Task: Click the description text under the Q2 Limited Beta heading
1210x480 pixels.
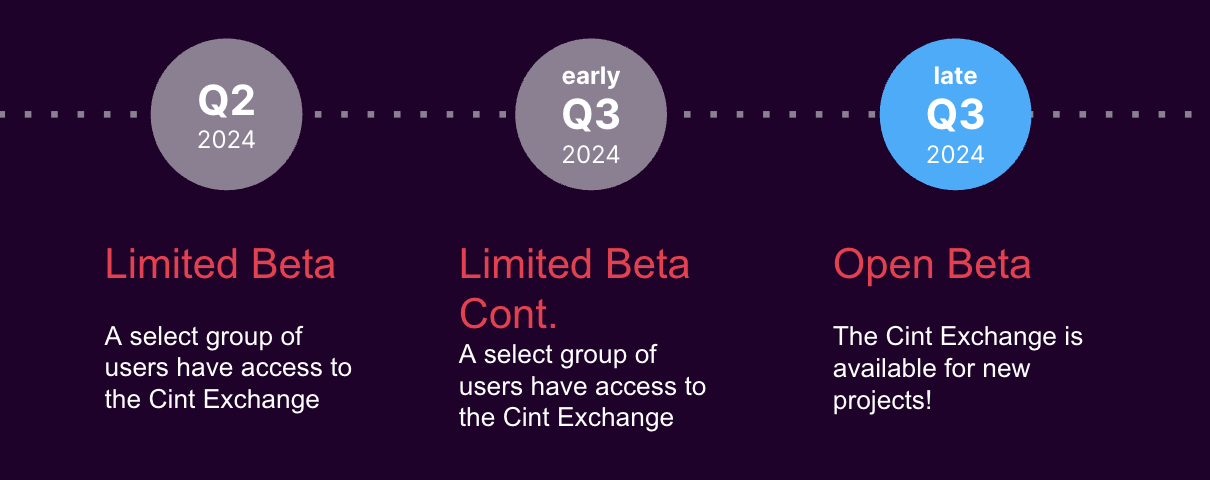Action: click(x=228, y=368)
